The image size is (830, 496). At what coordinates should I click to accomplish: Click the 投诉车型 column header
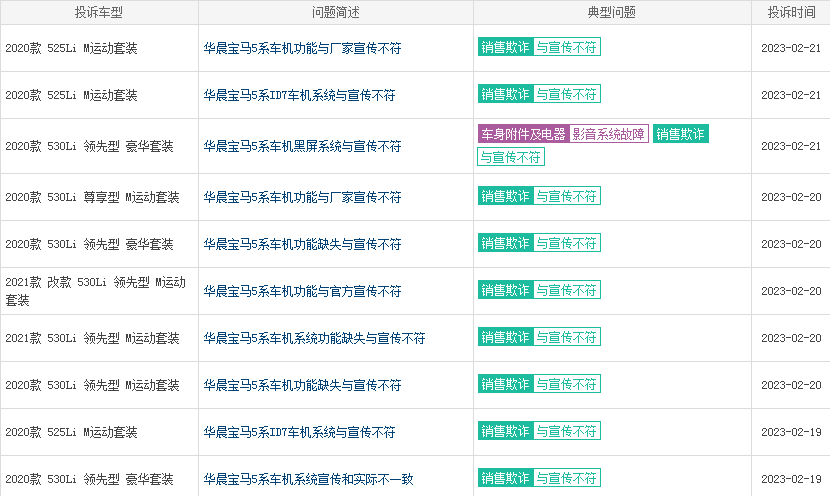(x=99, y=12)
